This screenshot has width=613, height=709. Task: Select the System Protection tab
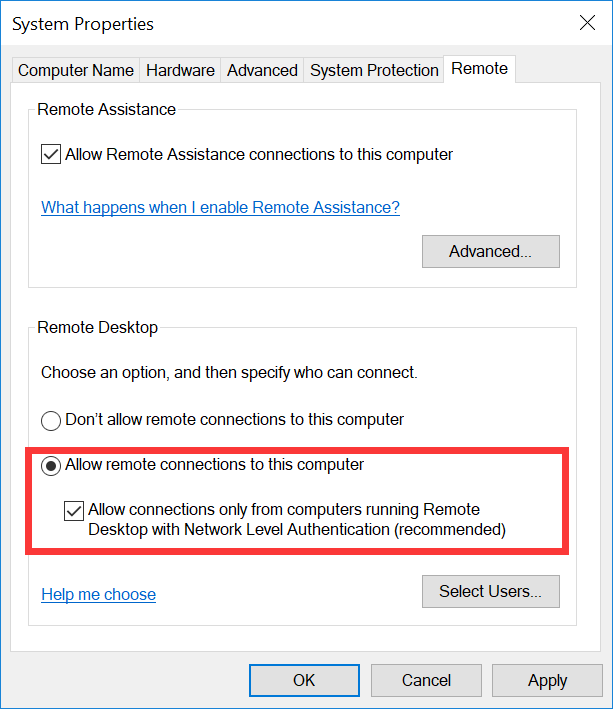click(x=374, y=70)
